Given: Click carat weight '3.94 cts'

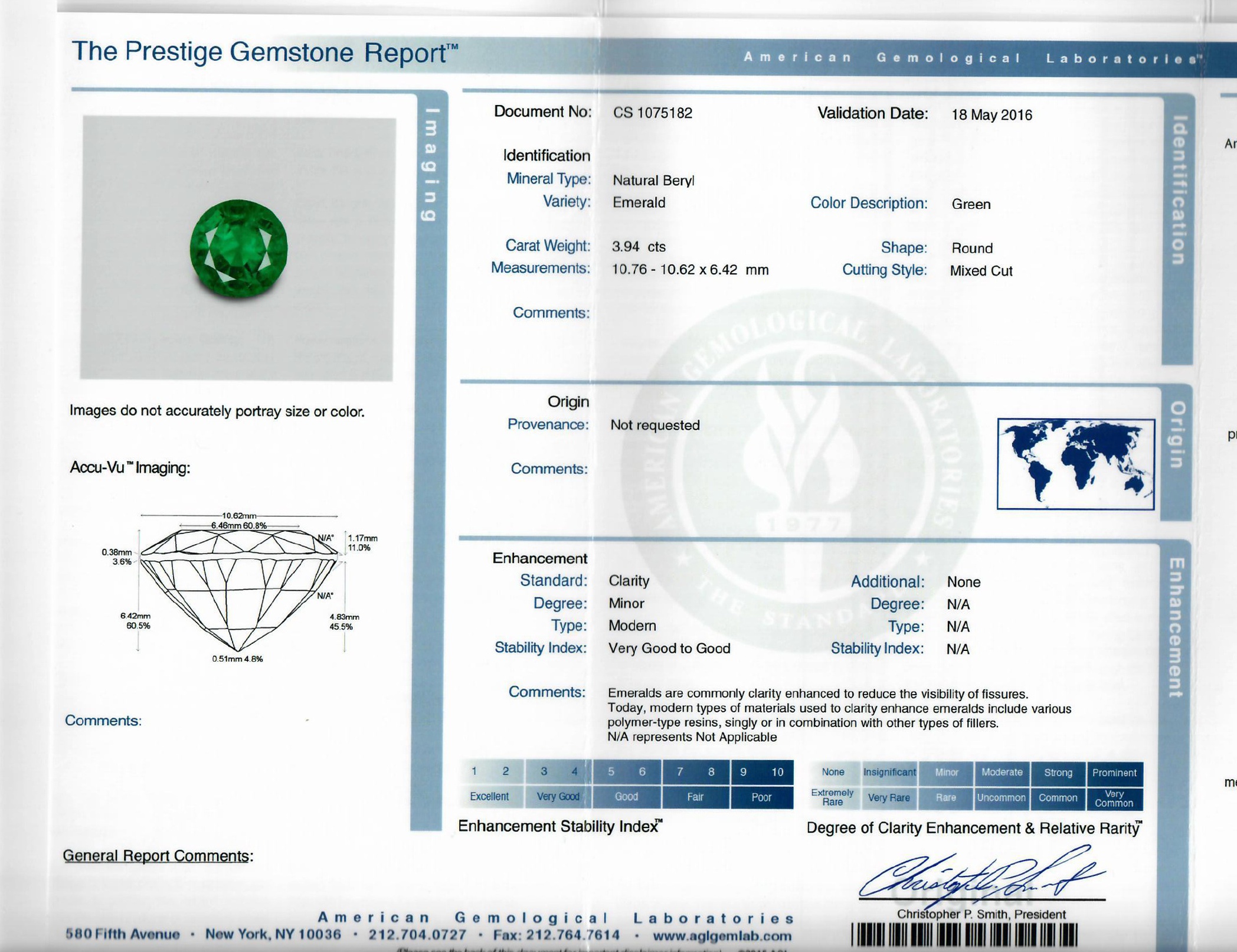Looking at the screenshot, I should coord(639,246).
